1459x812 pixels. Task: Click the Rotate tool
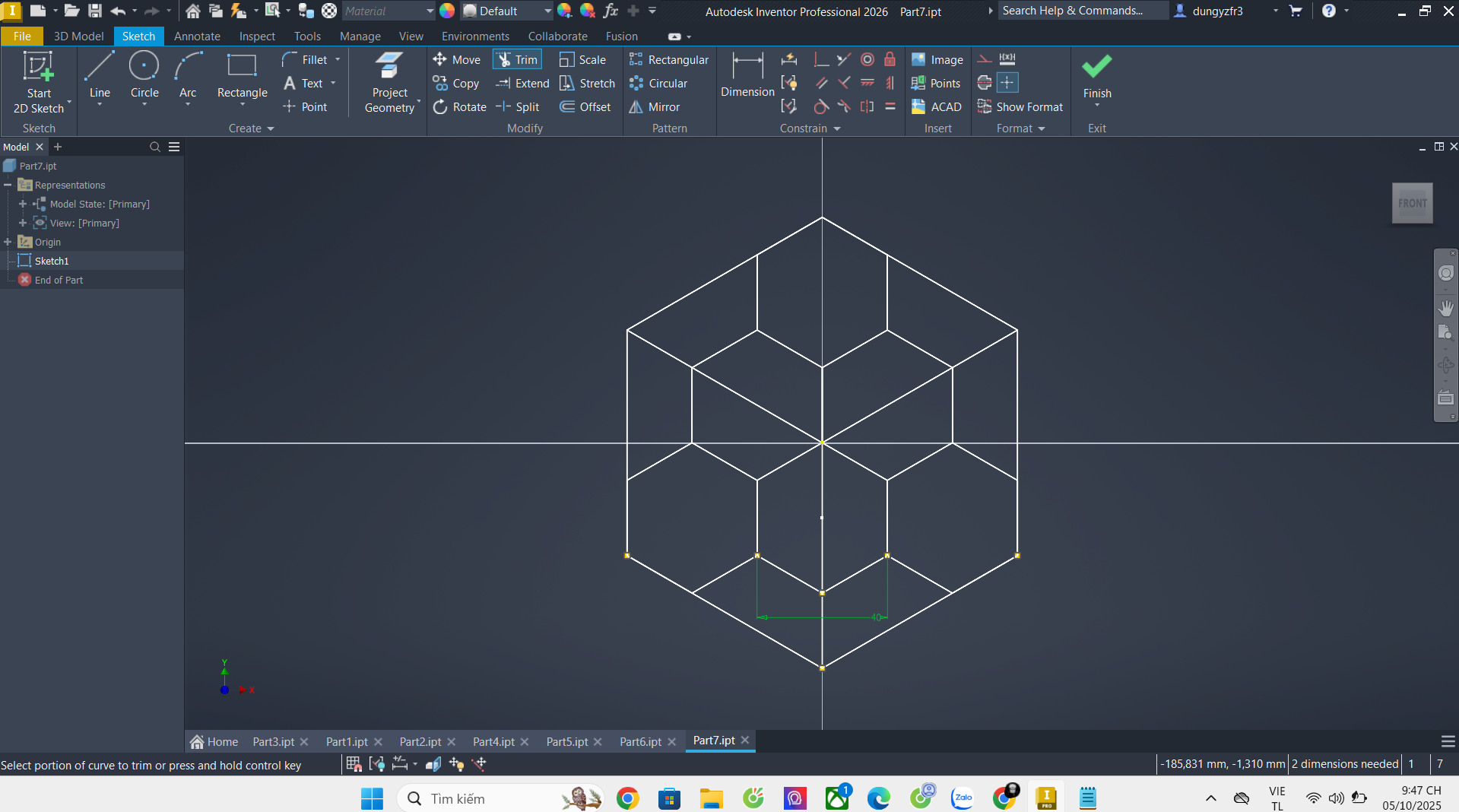click(x=460, y=107)
